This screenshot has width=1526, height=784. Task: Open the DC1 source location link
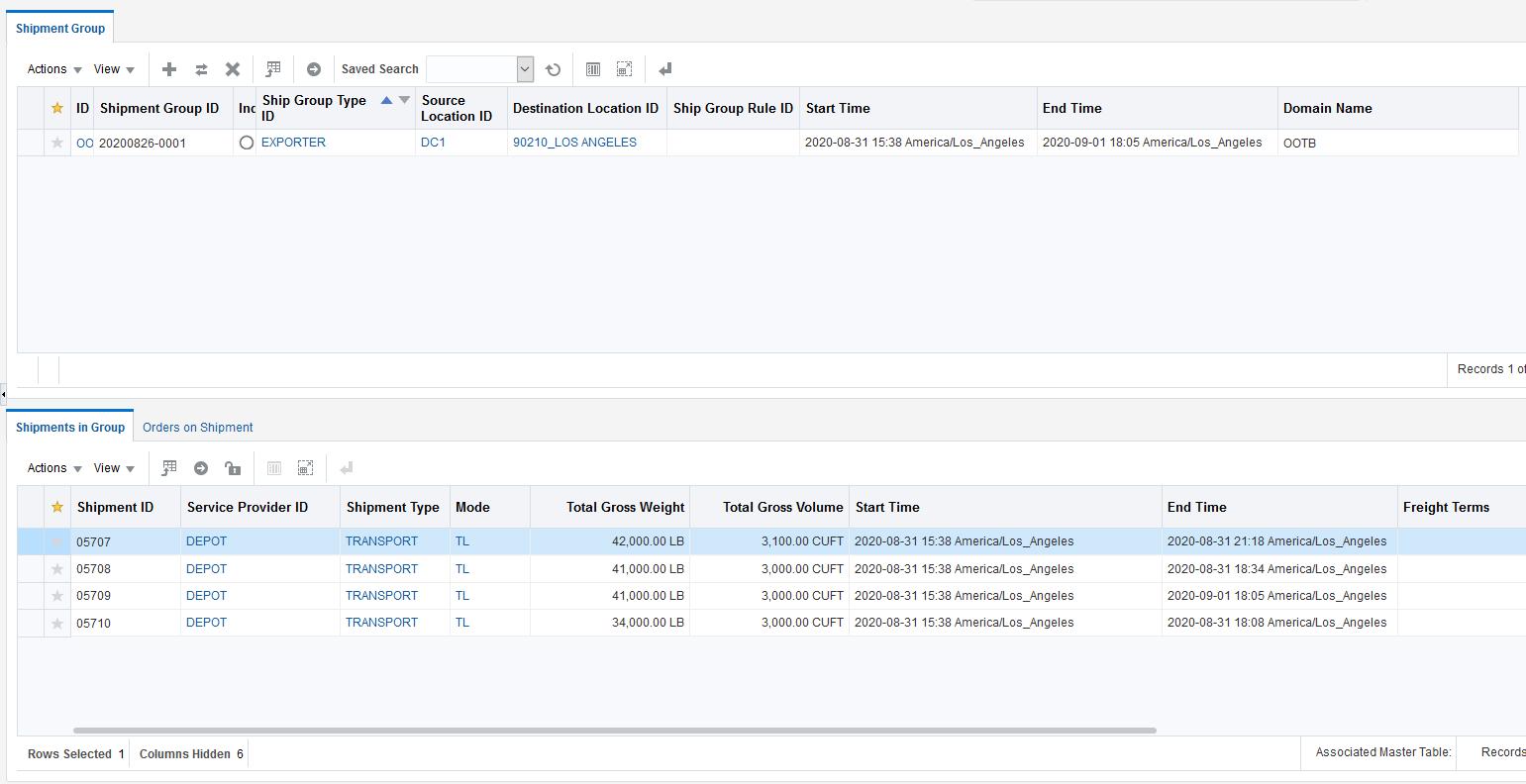tap(433, 143)
